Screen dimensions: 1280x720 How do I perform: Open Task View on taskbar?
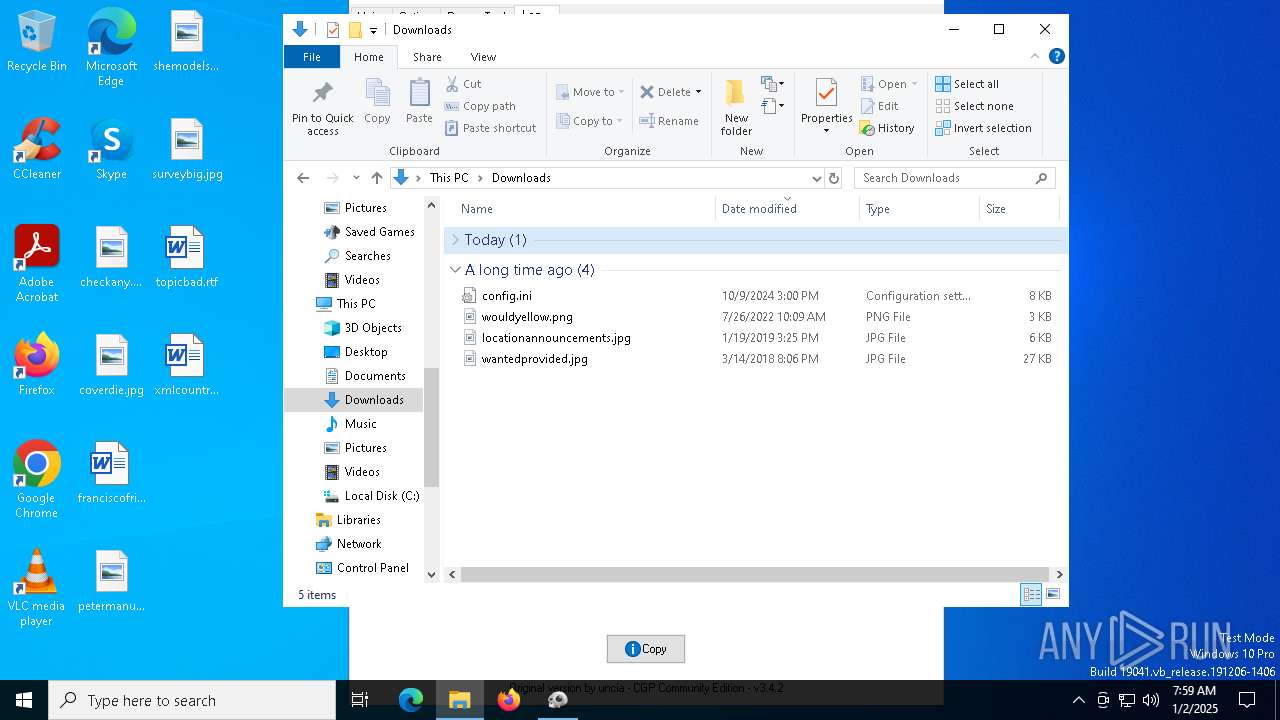(360, 700)
